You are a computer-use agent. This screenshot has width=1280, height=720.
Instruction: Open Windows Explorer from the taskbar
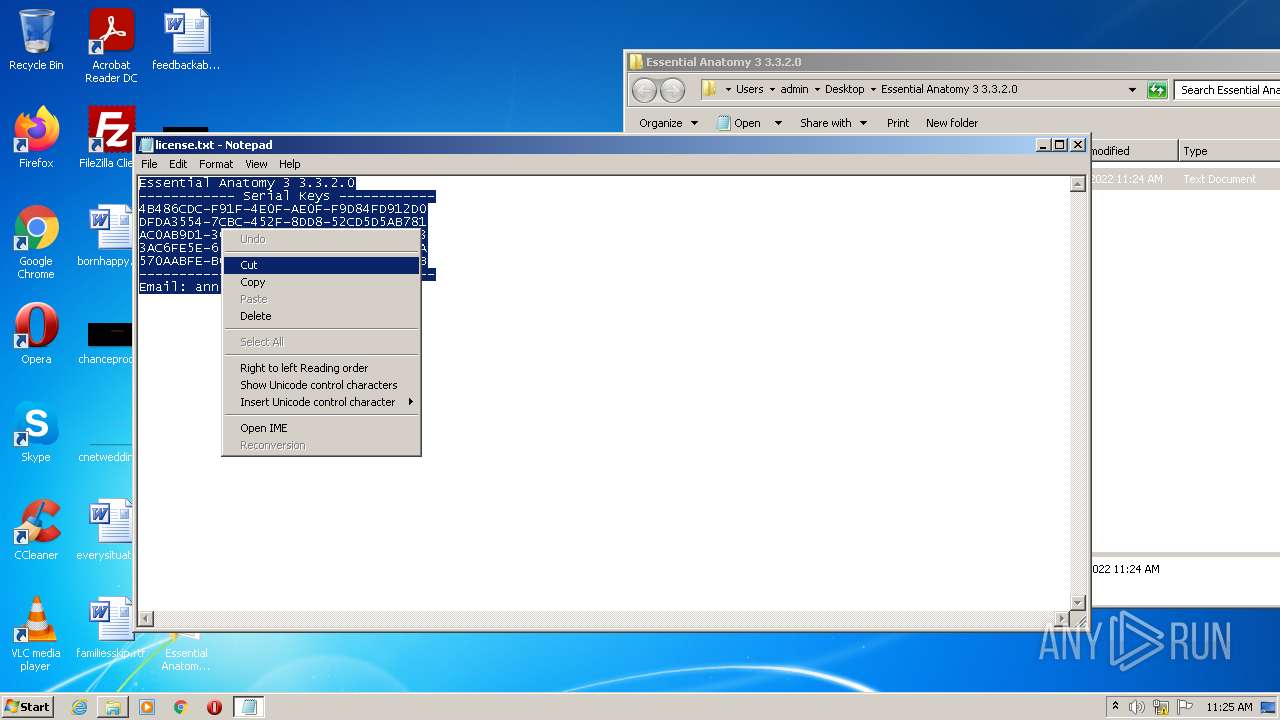pos(113,707)
